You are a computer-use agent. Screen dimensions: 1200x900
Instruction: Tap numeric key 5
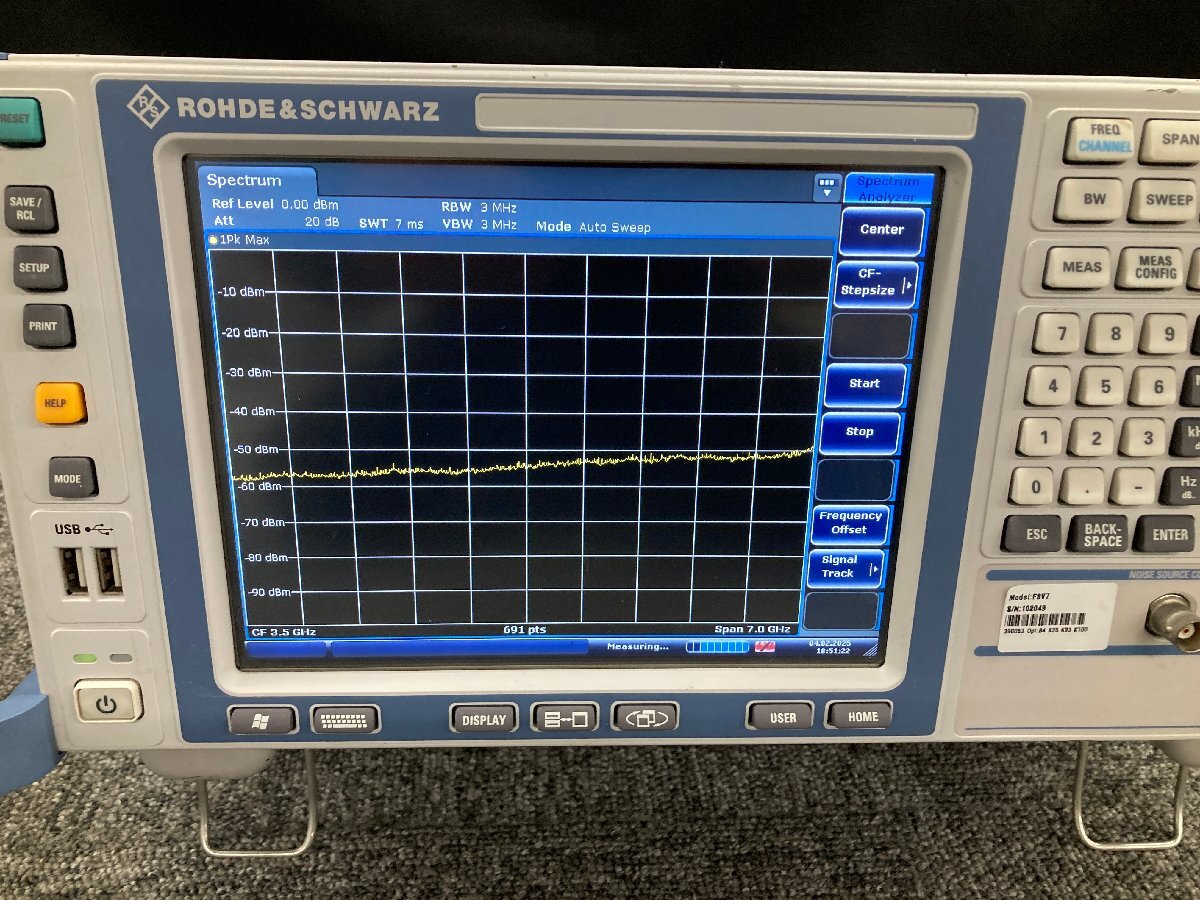coord(1103,385)
